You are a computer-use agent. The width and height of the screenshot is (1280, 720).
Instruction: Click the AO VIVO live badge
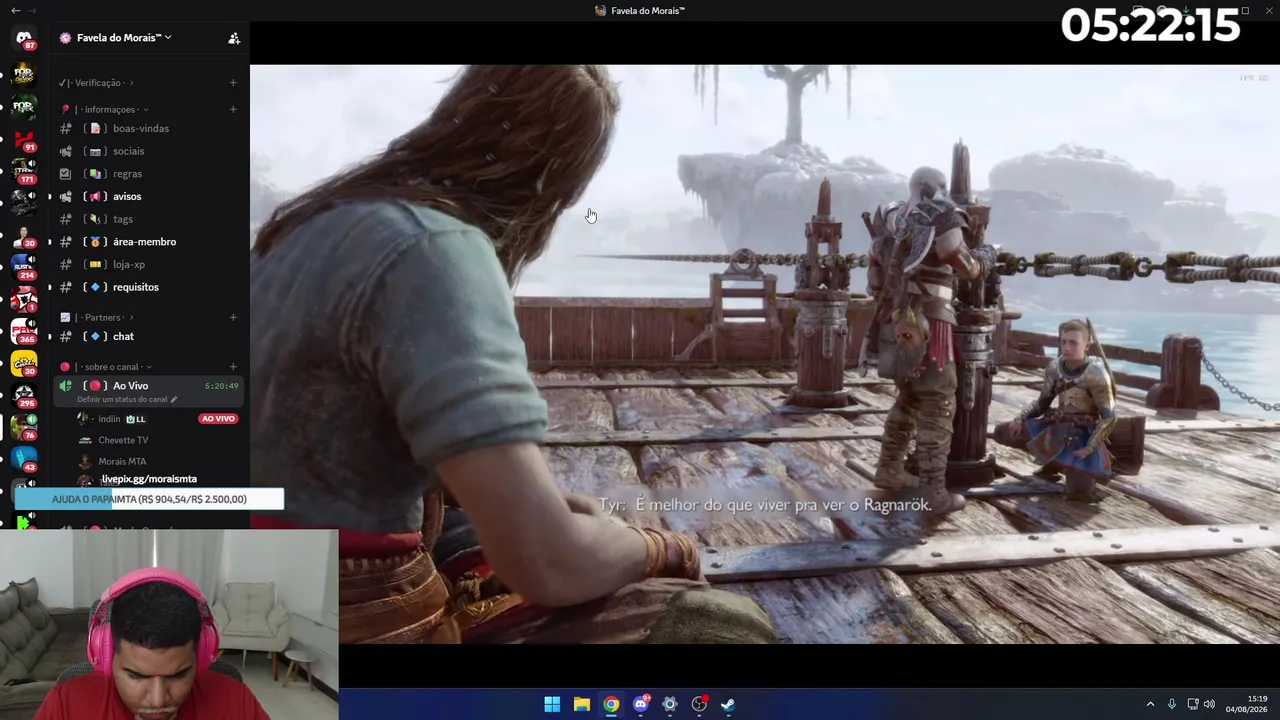(x=218, y=419)
